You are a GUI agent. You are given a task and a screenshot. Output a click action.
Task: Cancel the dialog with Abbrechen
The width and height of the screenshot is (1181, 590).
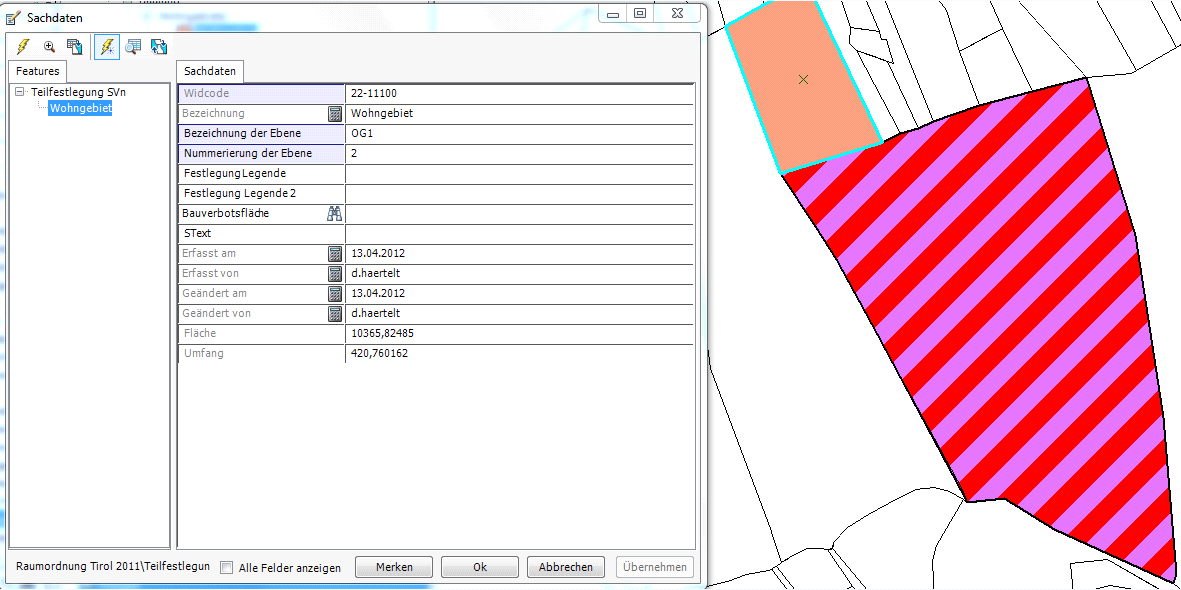pyautogui.click(x=565, y=567)
